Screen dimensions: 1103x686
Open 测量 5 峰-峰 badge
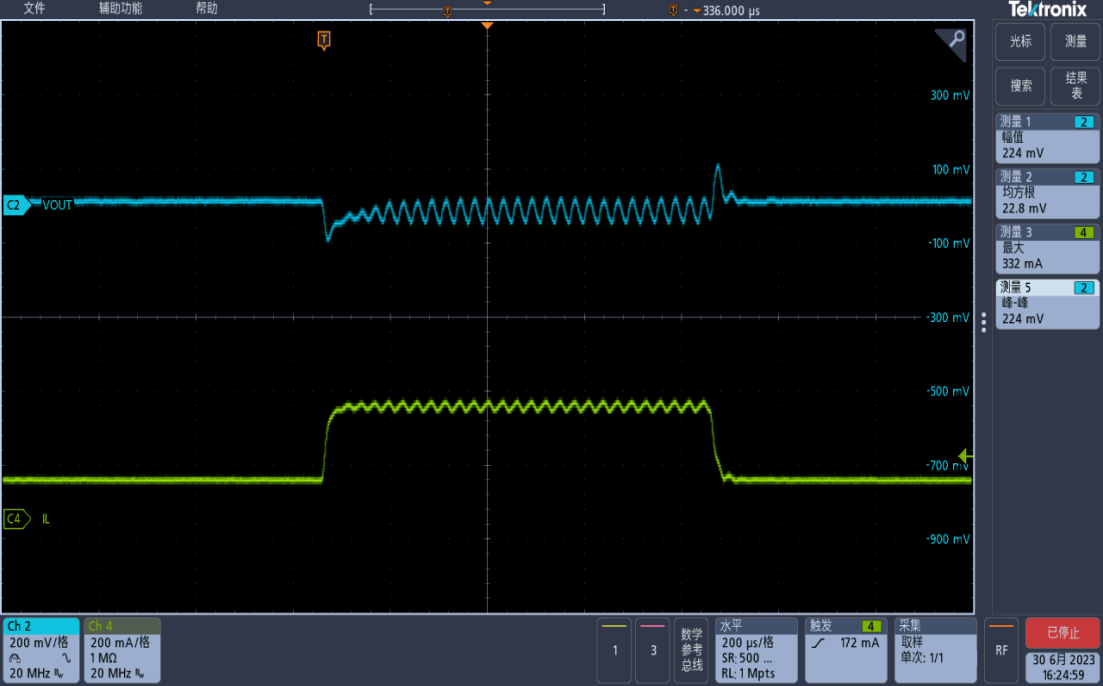[x=1047, y=303]
